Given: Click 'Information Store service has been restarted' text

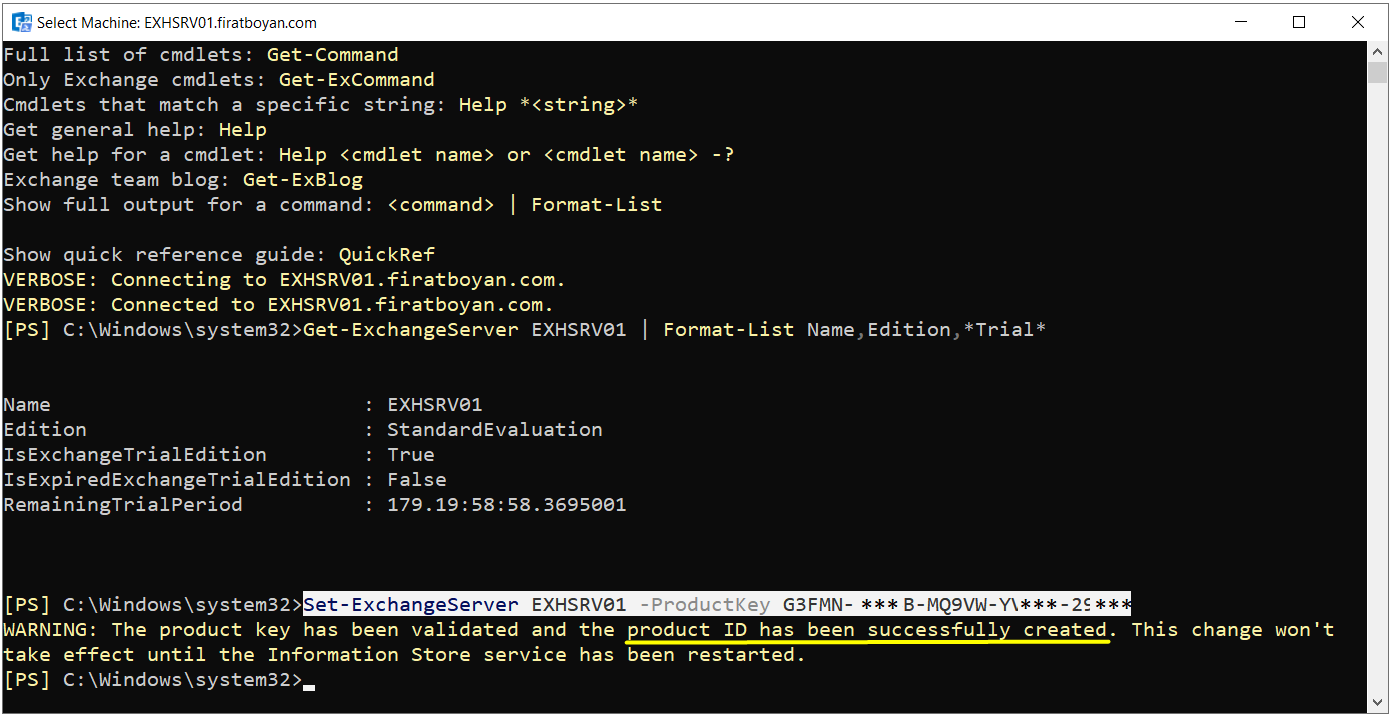Looking at the screenshot, I should [531, 655].
